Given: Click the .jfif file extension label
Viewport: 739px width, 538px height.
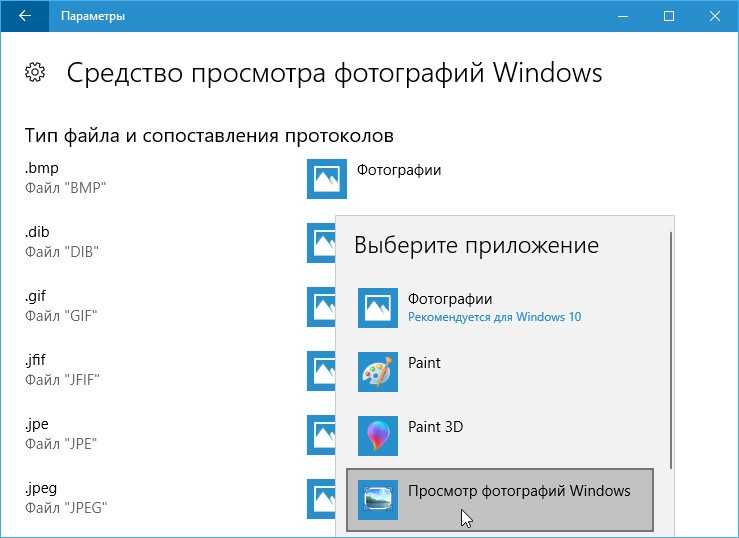Looking at the screenshot, I should [x=35, y=360].
